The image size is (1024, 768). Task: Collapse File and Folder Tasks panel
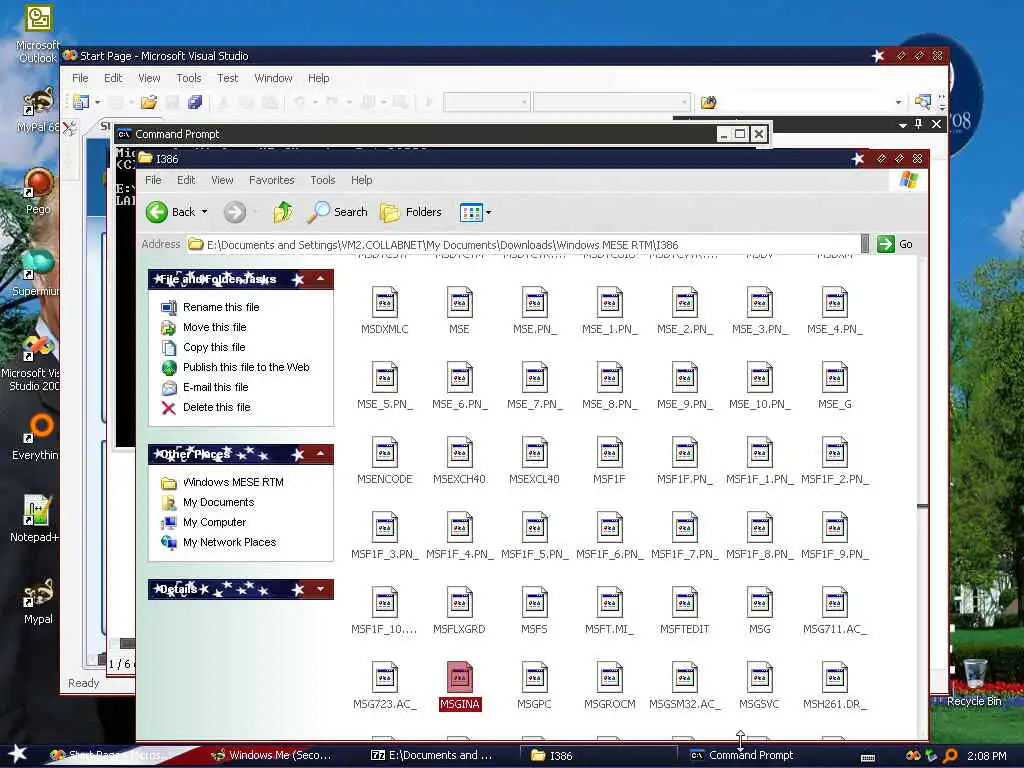click(x=321, y=279)
